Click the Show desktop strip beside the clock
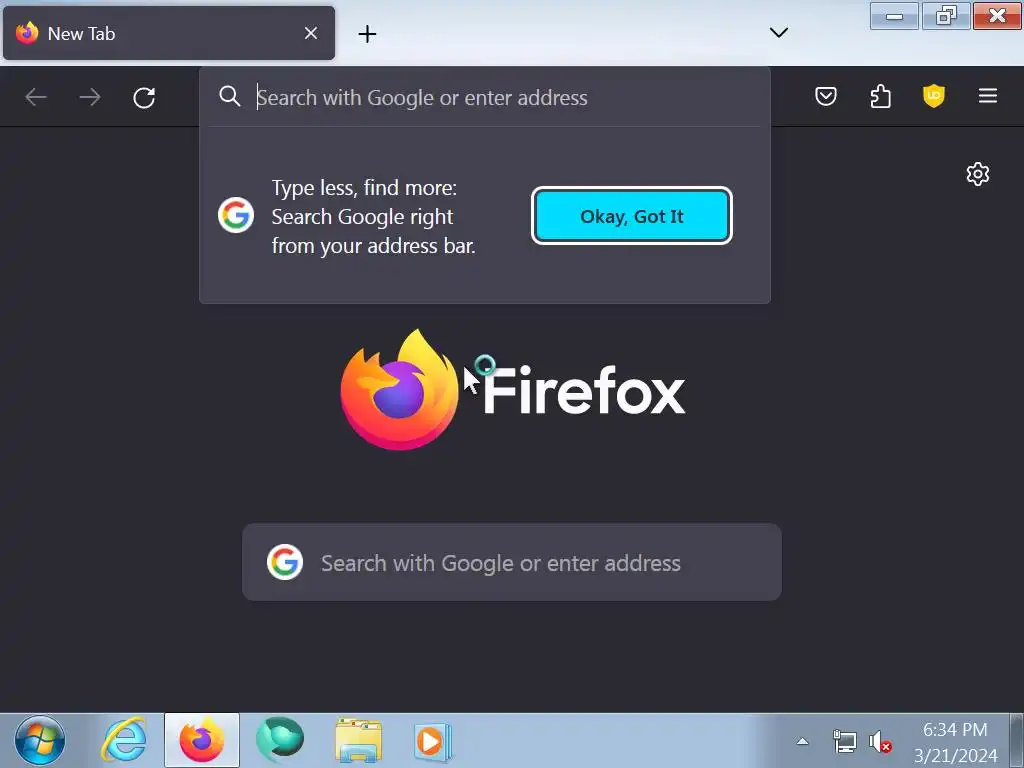The width and height of the screenshot is (1024, 768). pos(1016,741)
